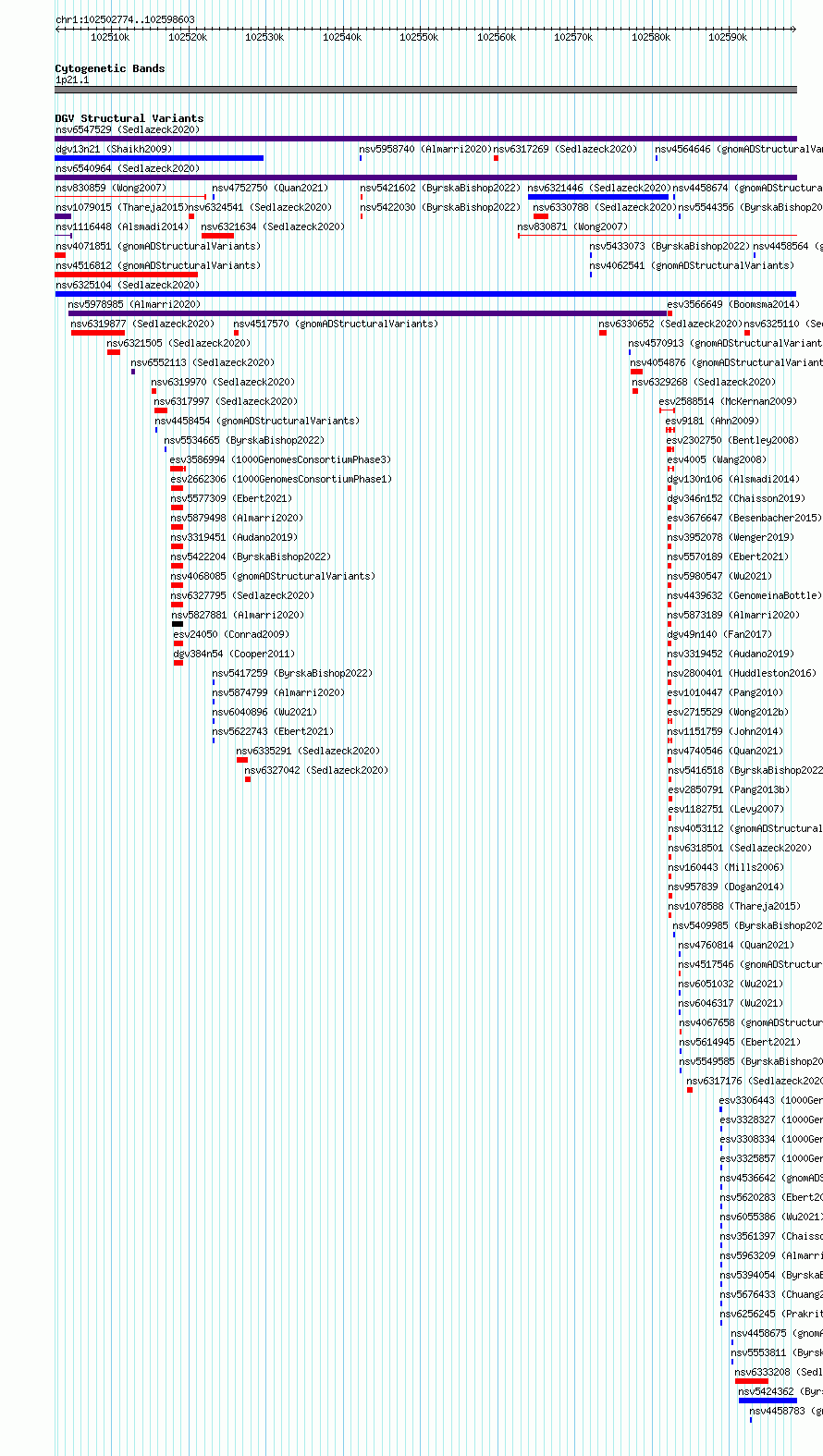Click the nsv6335291 (Sedlazeck2020) label
Image resolution: width=823 pixels, height=1456 pixels.
click(x=308, y=751)
